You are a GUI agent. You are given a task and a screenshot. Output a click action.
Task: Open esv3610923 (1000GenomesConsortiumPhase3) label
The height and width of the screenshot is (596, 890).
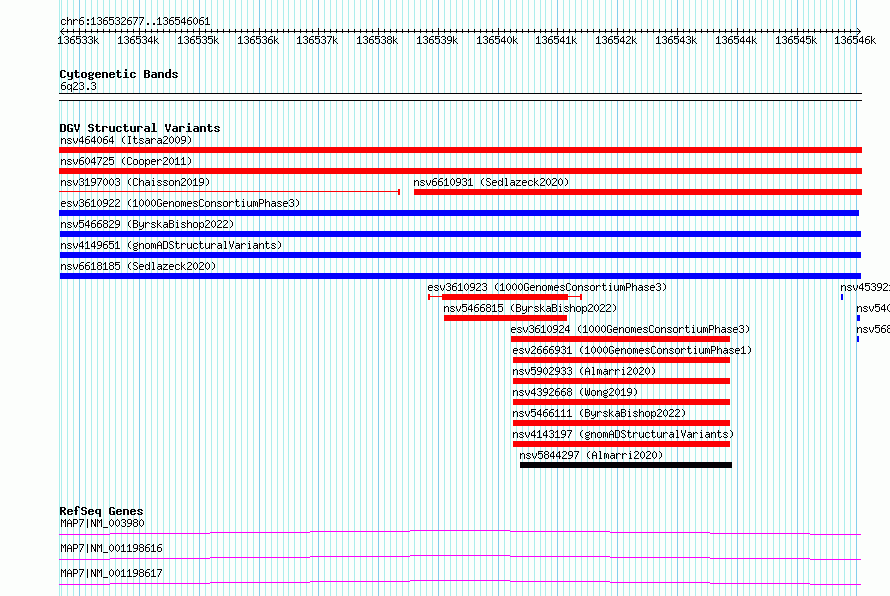click(x=547, y=287)
